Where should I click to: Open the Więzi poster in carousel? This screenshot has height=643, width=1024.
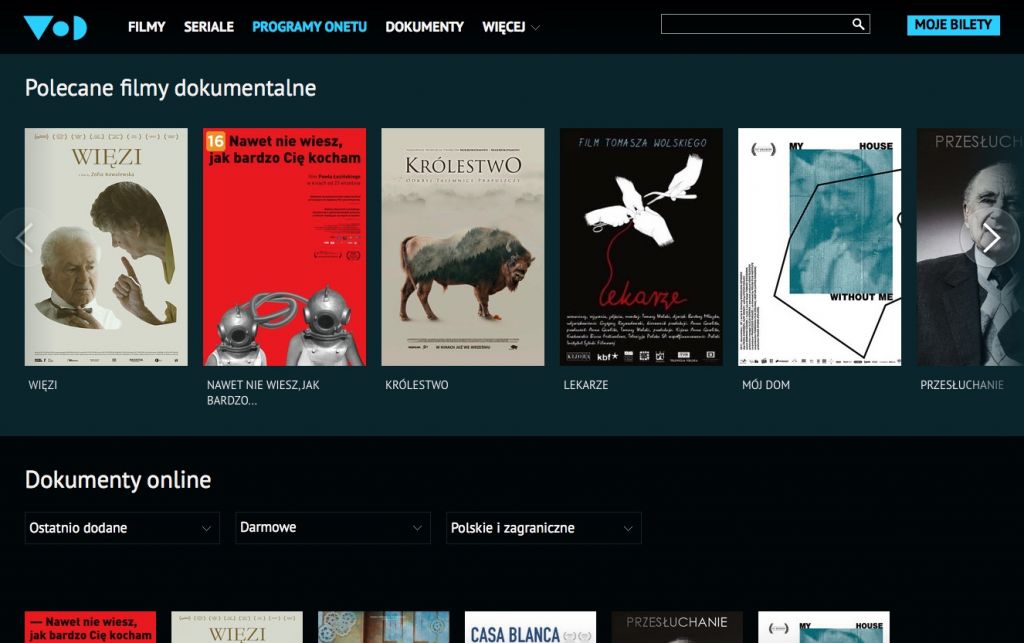point(106,247)
